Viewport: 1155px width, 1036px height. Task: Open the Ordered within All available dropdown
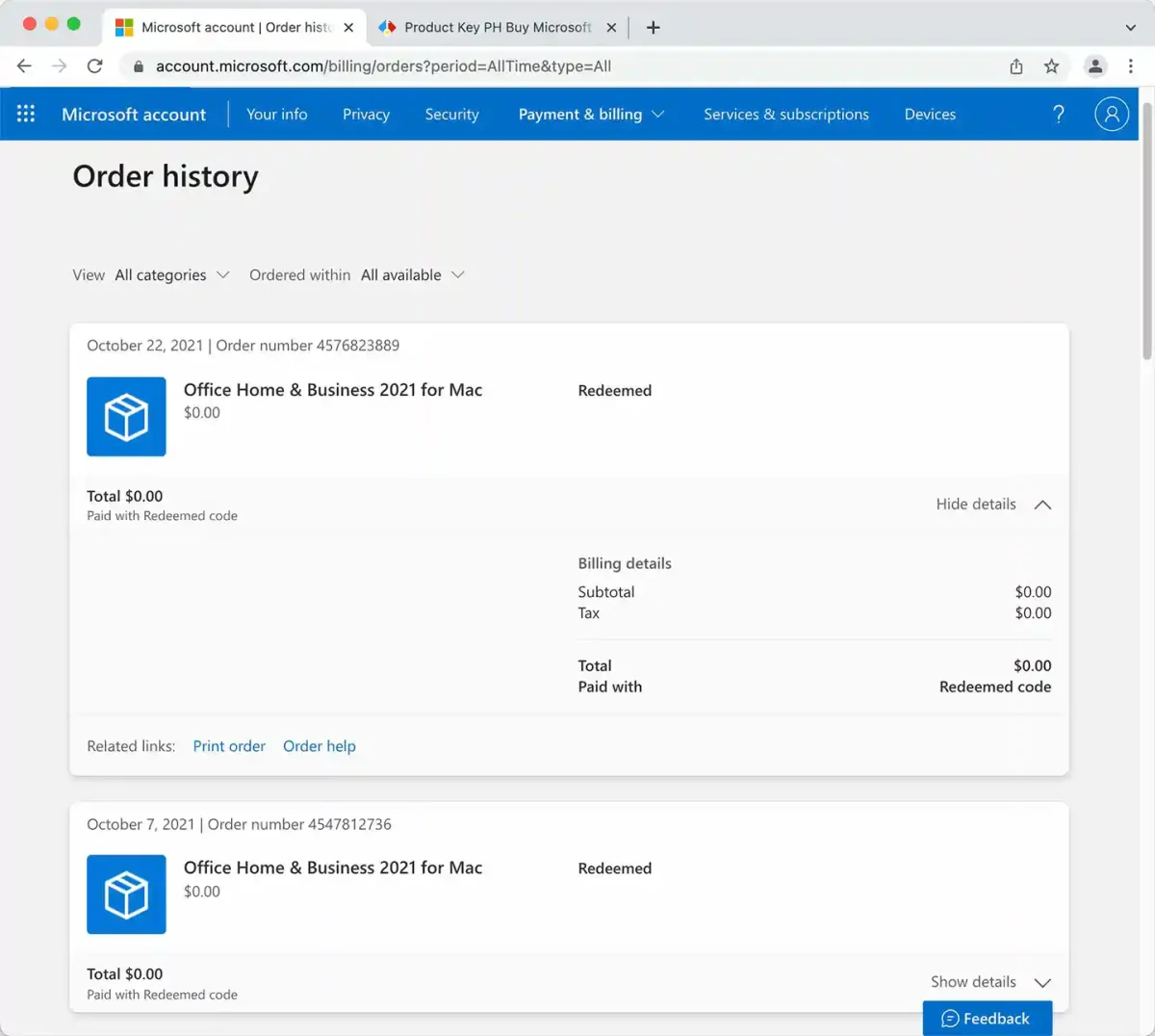pos(413,274)
